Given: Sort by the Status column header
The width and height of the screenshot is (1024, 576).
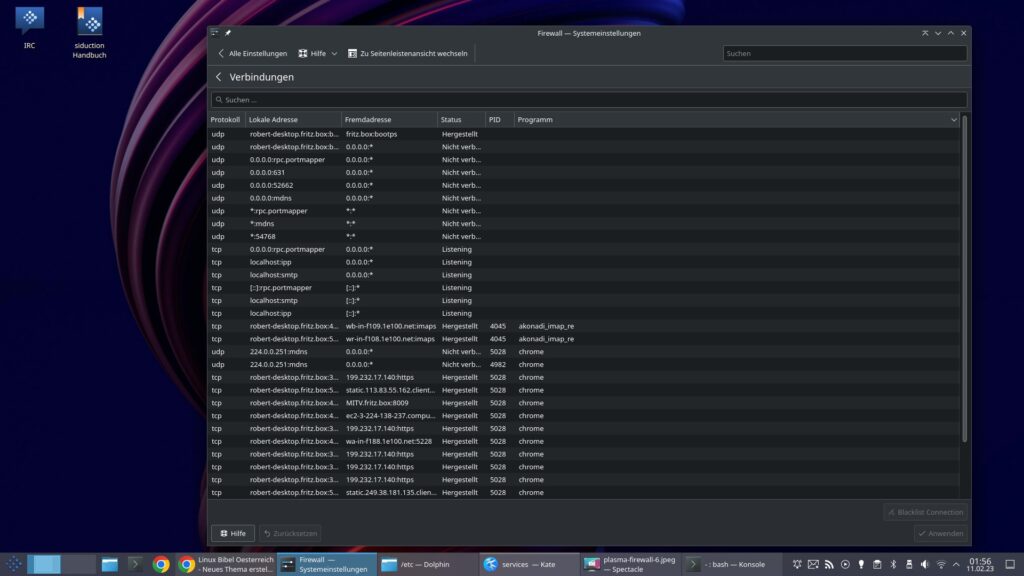Looking at the screenshot, I should [461, 120].
